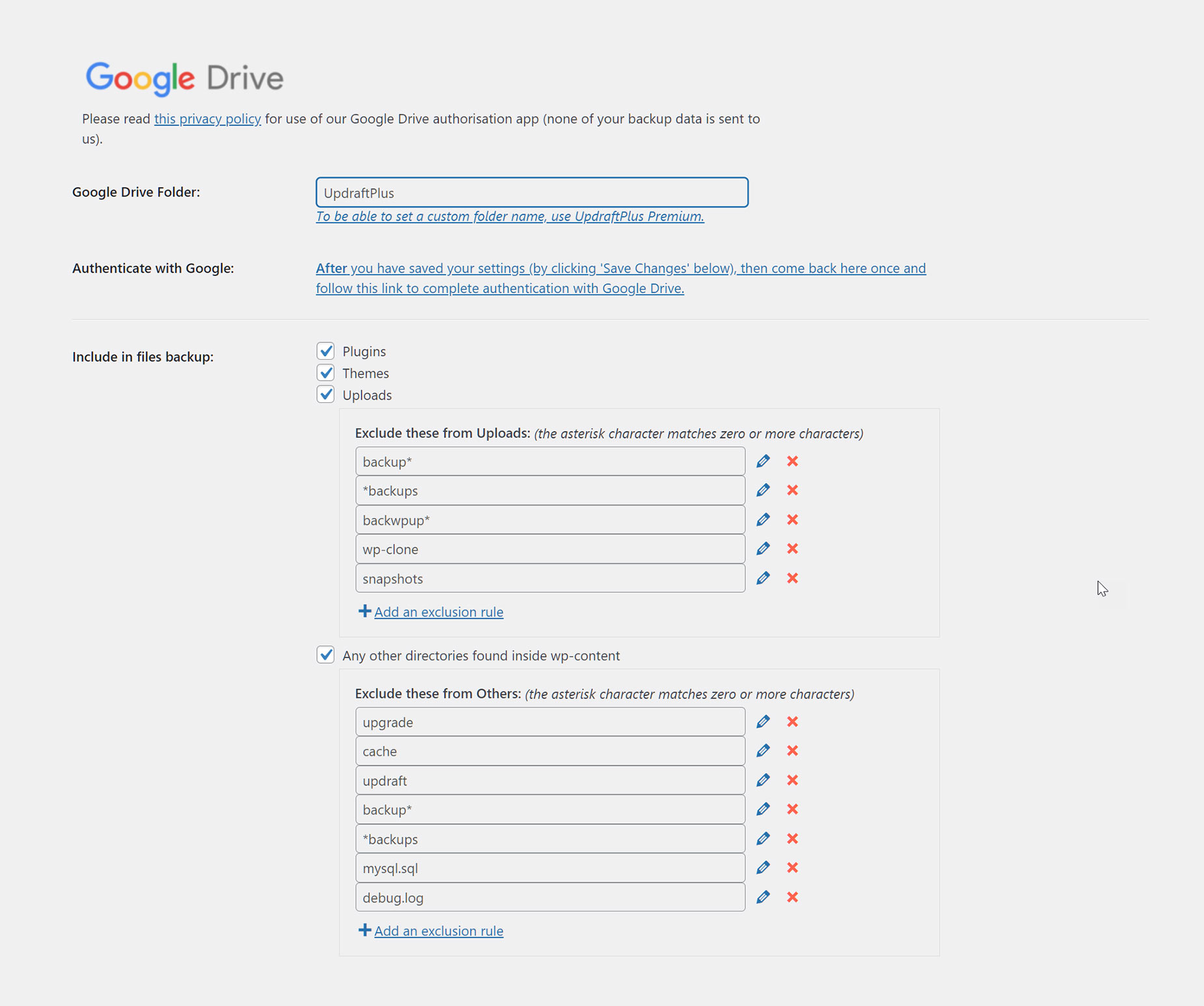Remove the 'wp-clone' exclusion rule
Image resolution: width=1204 pixels, height=1006 pixels.
point(792,549)
